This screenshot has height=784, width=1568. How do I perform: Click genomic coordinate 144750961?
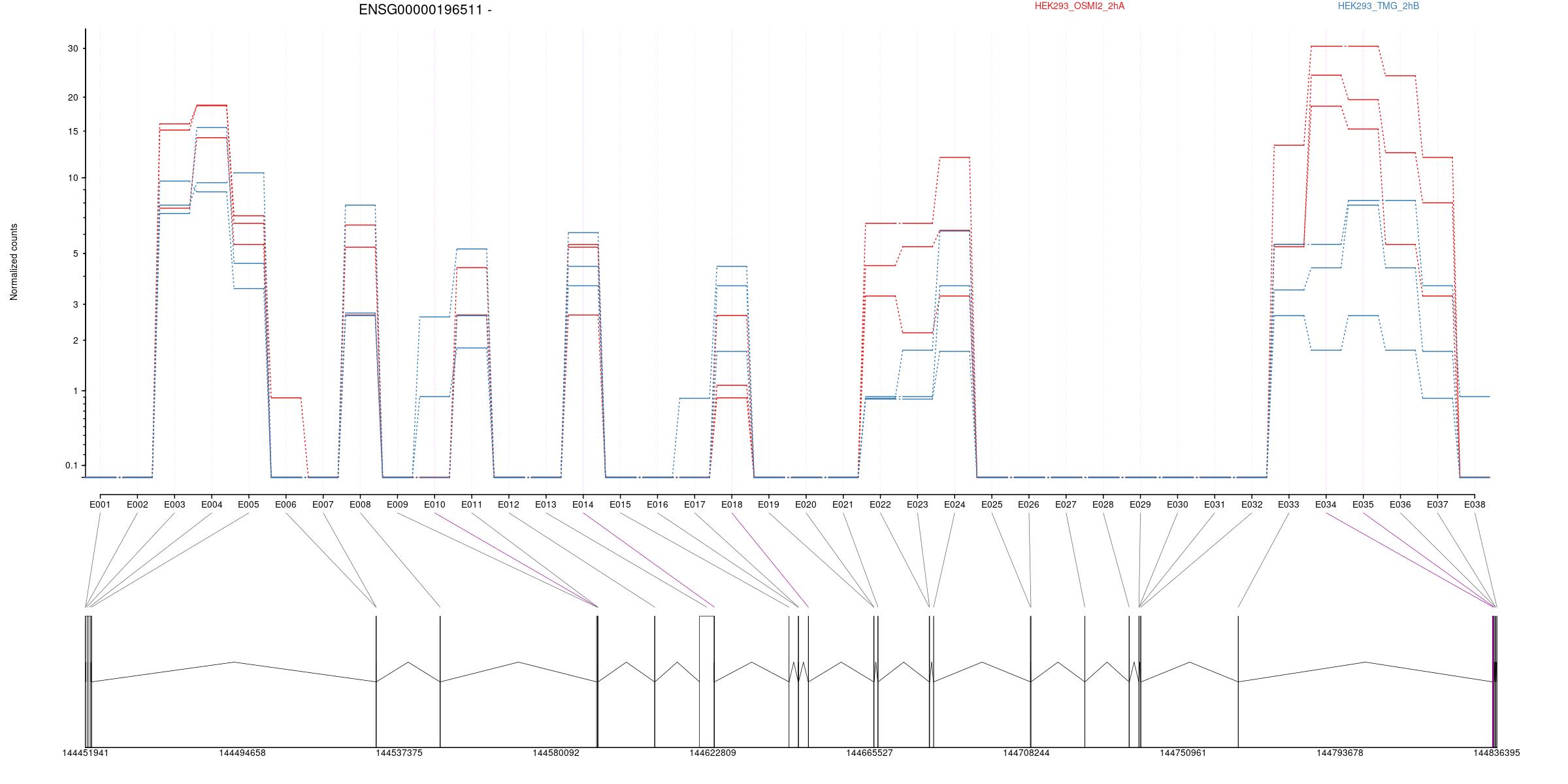pyautogui.click(x=1183, y=753)
